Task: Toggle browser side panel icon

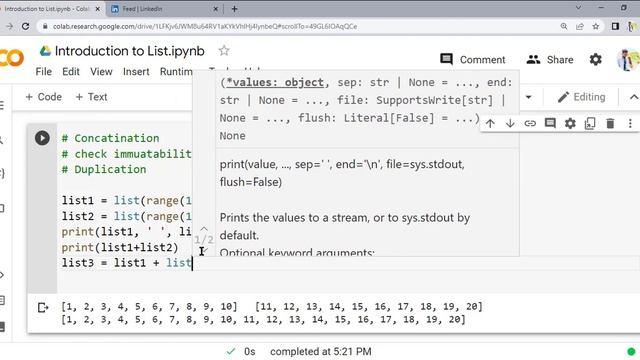Action: point(615,26)
